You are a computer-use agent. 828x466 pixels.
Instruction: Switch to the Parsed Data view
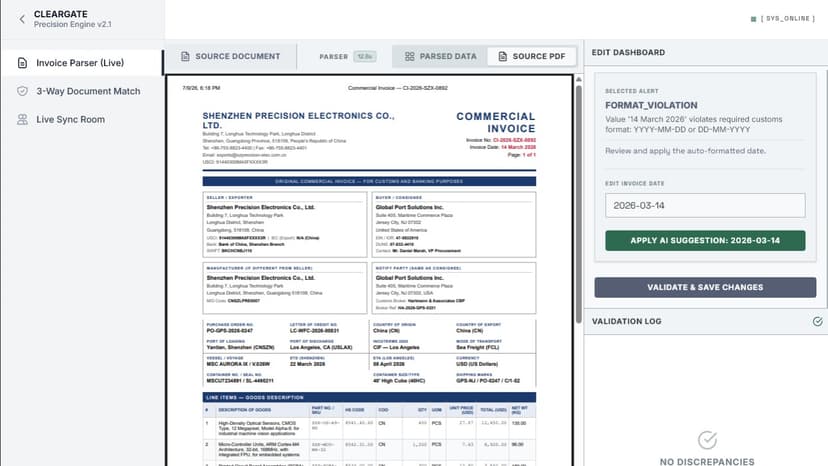click(440, 57)
